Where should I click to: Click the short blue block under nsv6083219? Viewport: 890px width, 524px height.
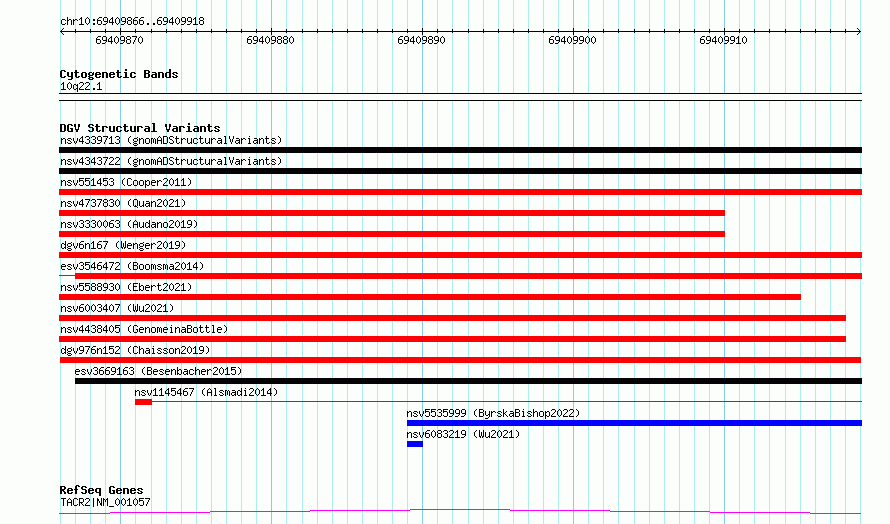point(415,444)
